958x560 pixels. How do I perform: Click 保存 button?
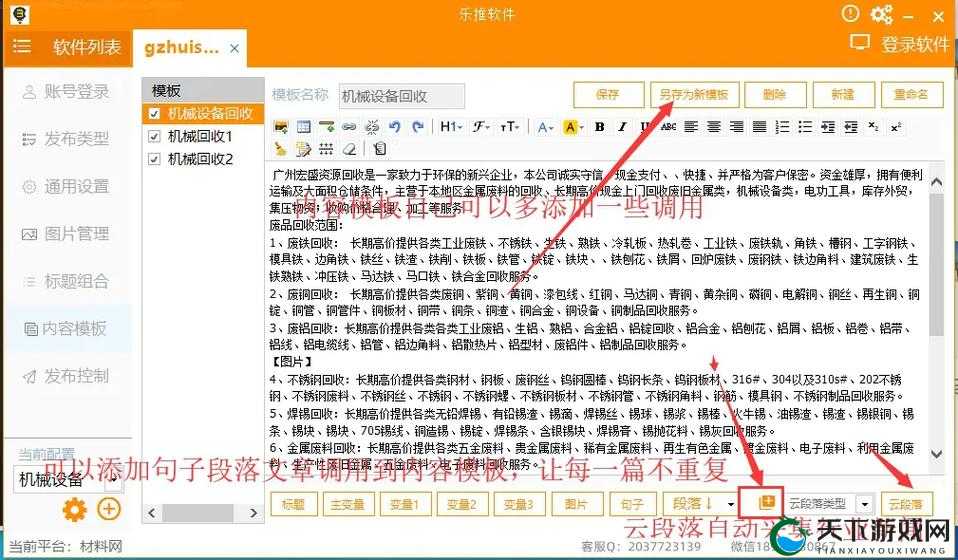[608, 95]
